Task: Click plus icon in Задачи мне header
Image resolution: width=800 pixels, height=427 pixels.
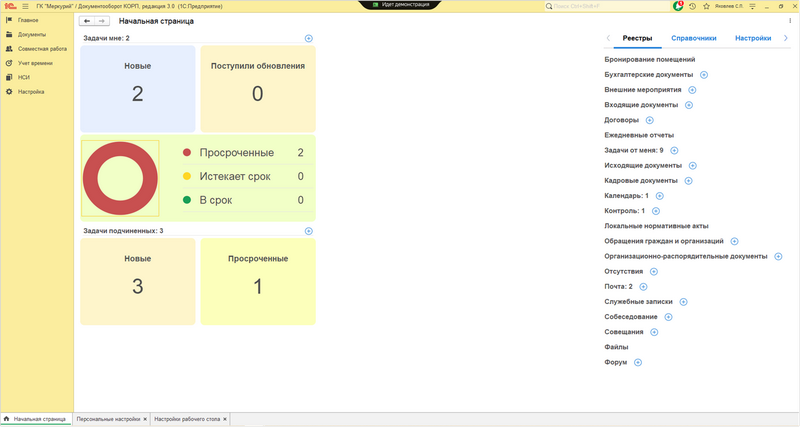Action: pyautogui.click(x=308, y=38)
